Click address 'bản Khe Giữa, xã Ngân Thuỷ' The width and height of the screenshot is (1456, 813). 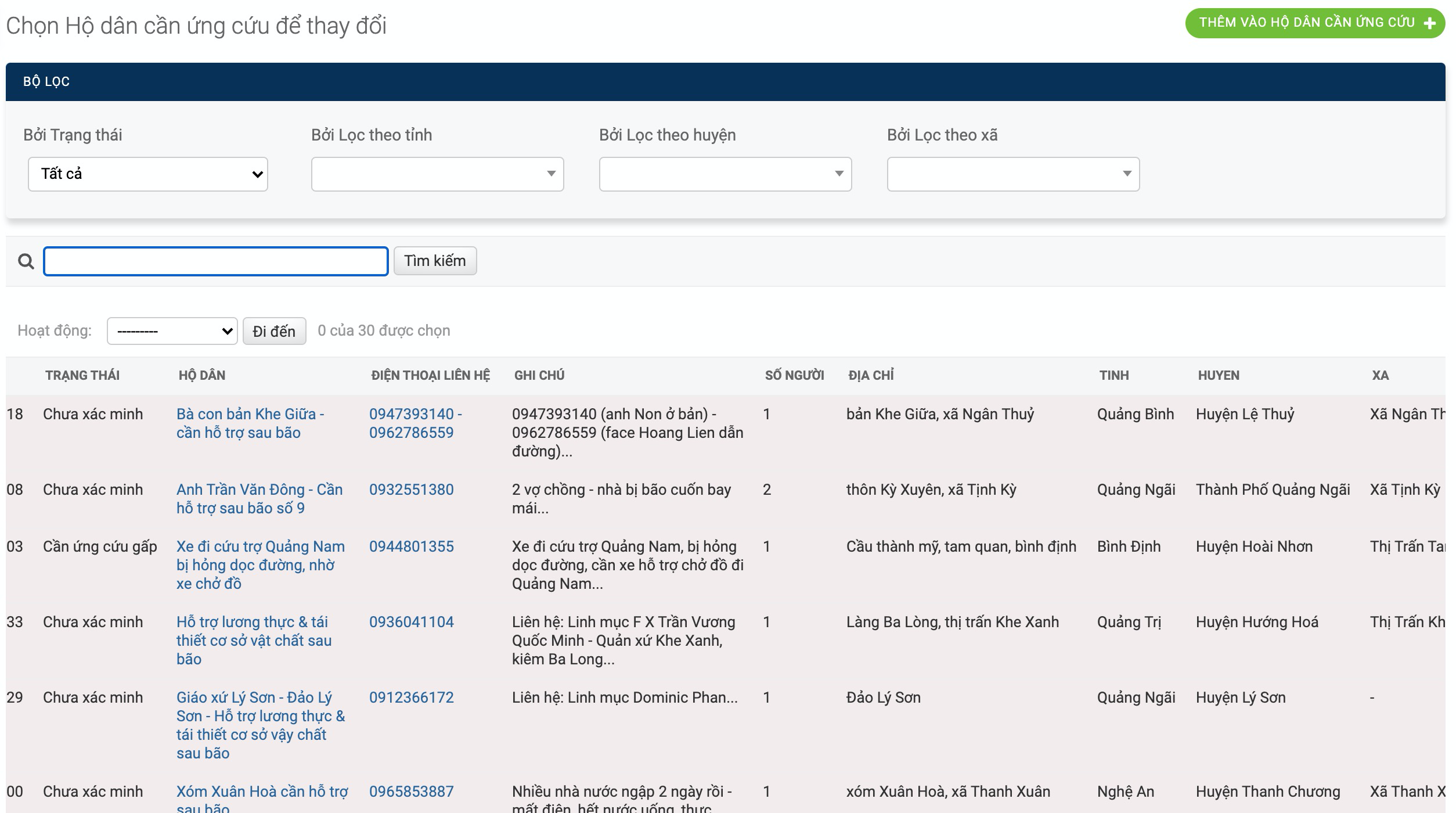[940, 414]
